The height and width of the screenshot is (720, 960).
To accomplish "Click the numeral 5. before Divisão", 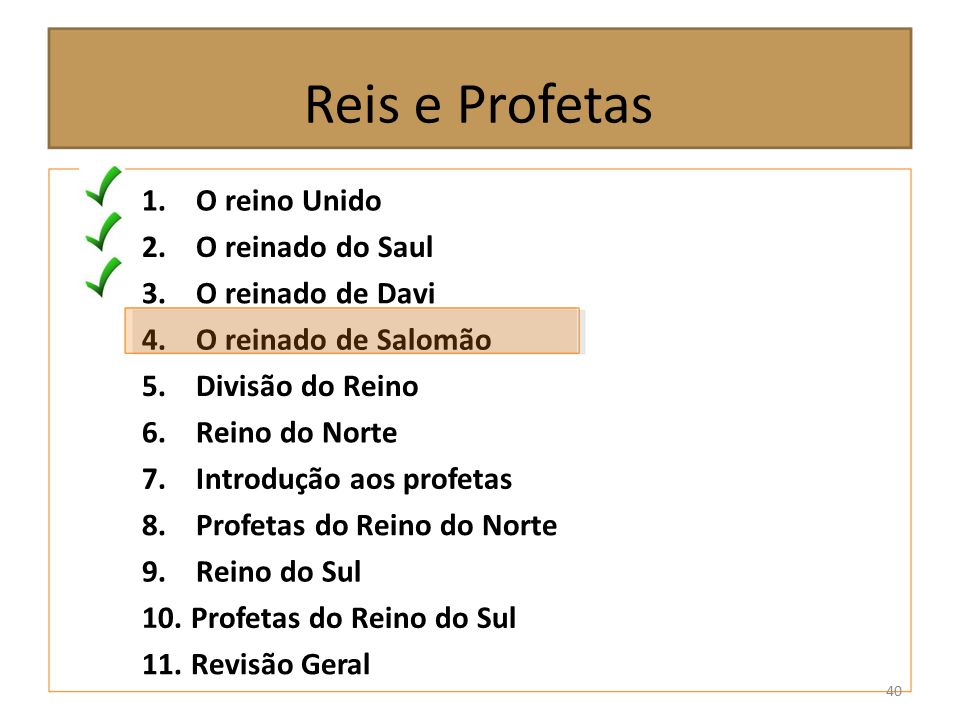I will pos(154,386).
